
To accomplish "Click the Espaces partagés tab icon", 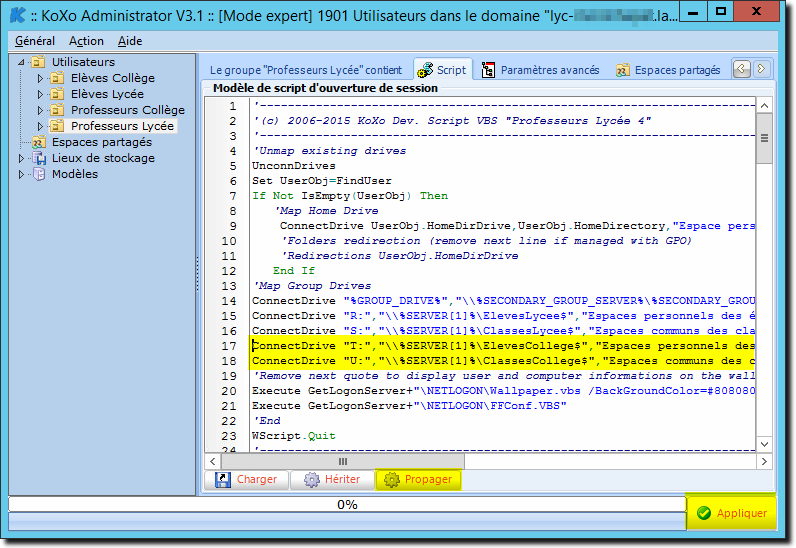I will (623, 70).
